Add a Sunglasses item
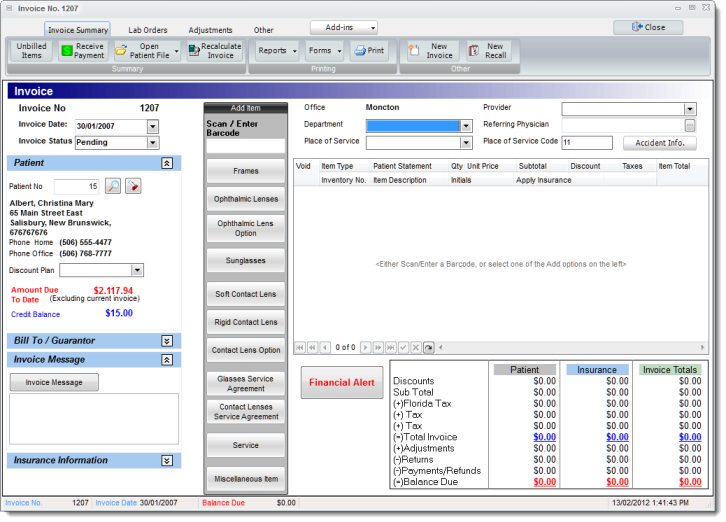The image size is (726, 522). click(x=245, y=260)
